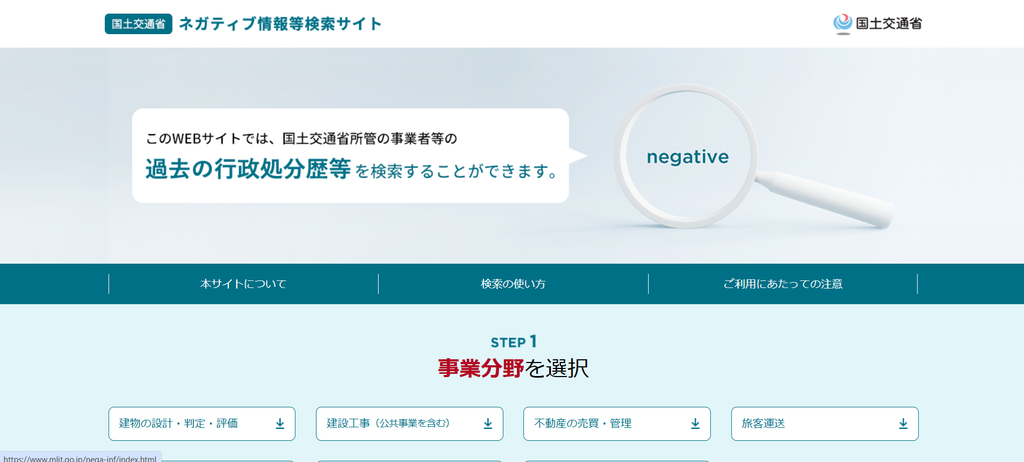Click the 過去の行政処分歴等 headline text
Viewport: 1024px width, 462px height.
pos(248,169)
